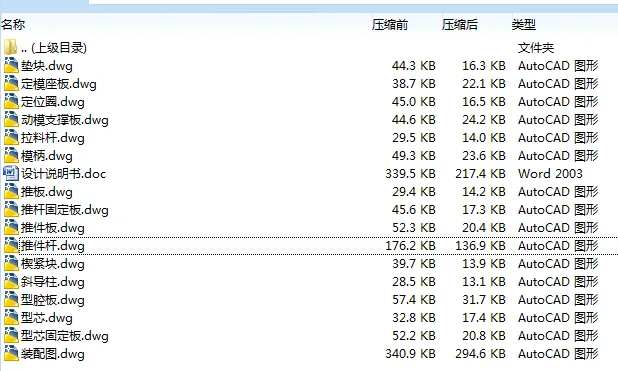
Task: Select the file name 推件杆.dwg
Action: click(53, 246)
